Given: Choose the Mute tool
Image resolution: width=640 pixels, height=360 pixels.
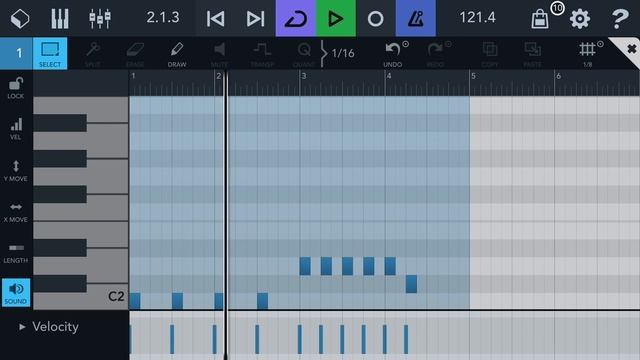Looking at the screenshot, I should [x=219, y=54].
